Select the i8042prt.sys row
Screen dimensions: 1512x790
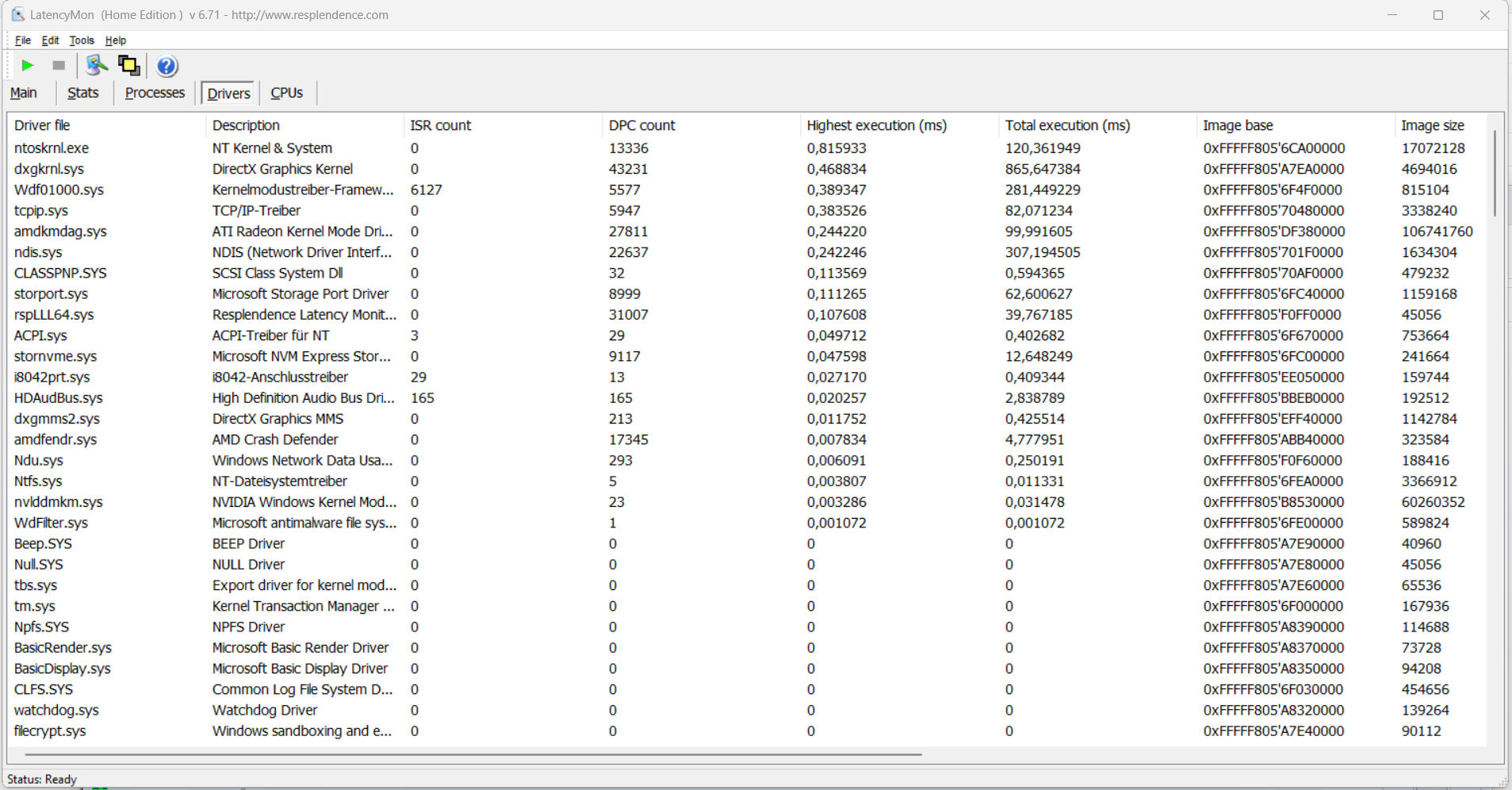point(747,378)
